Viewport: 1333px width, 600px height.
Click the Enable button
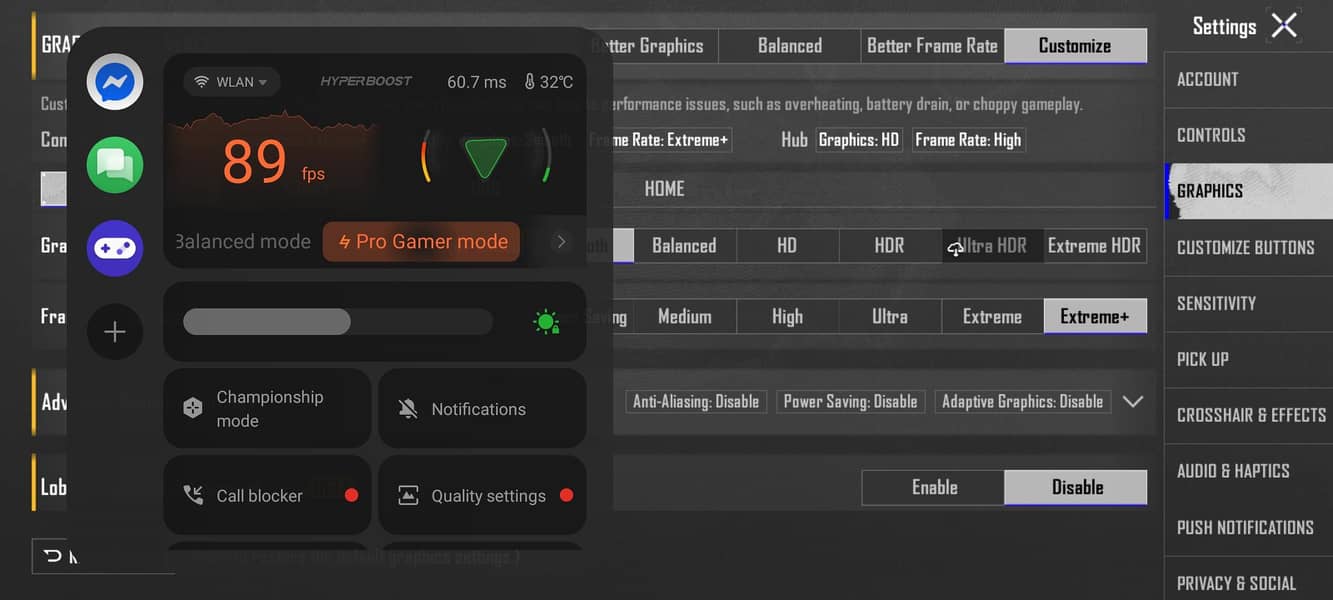coord(934,487)
